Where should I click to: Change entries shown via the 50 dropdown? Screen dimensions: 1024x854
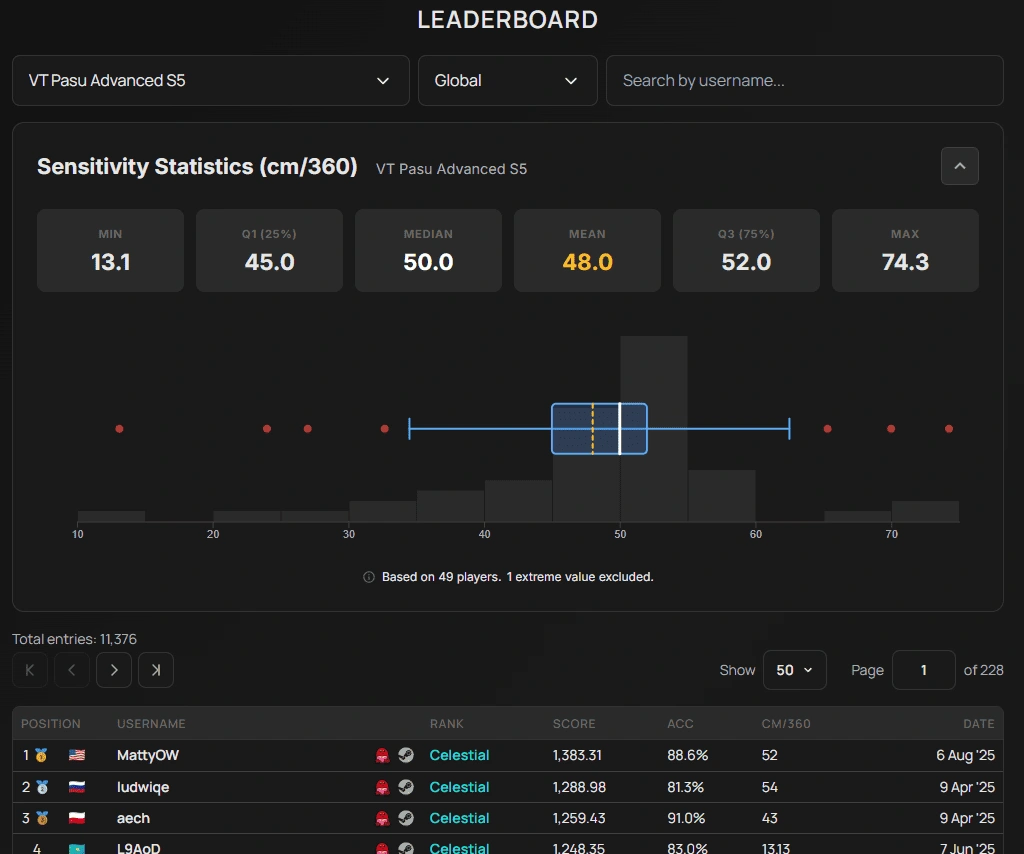(794, 670)
